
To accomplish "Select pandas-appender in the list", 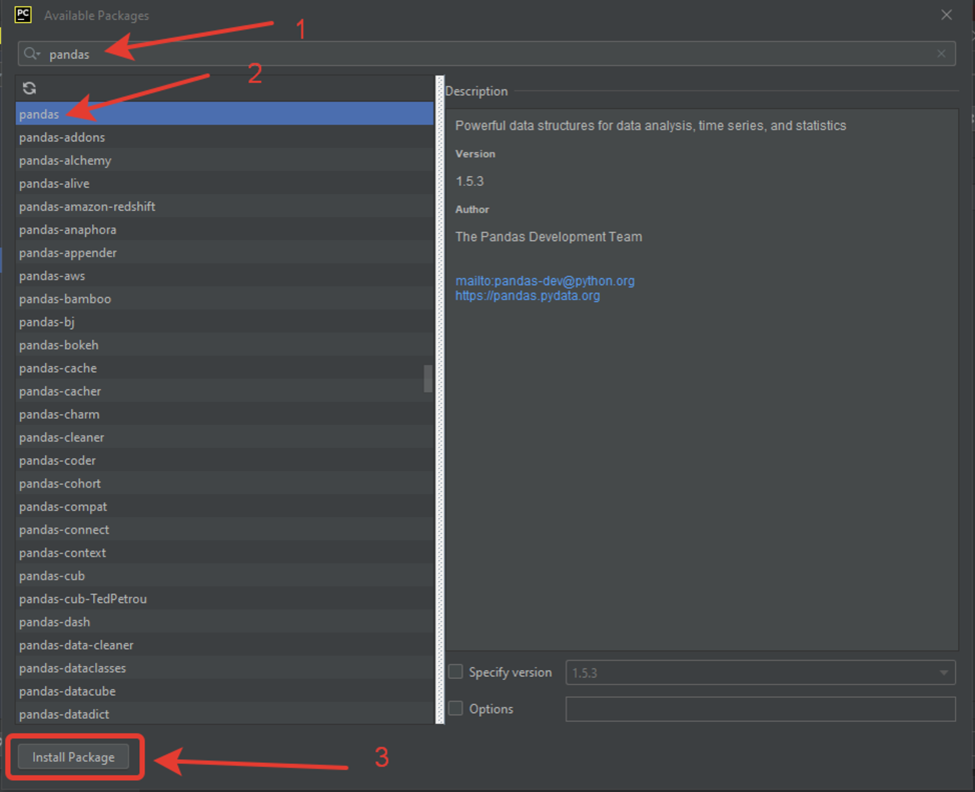I will (224, 252).
